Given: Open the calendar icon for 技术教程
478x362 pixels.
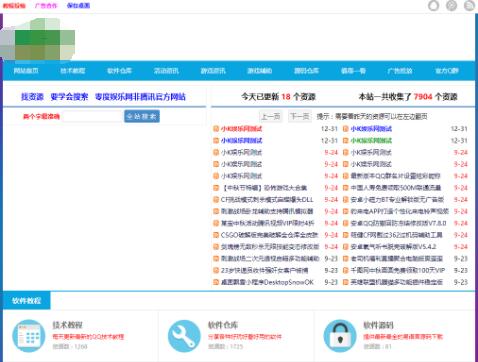Looking at the screenshot, I should [x=29, y=336].
